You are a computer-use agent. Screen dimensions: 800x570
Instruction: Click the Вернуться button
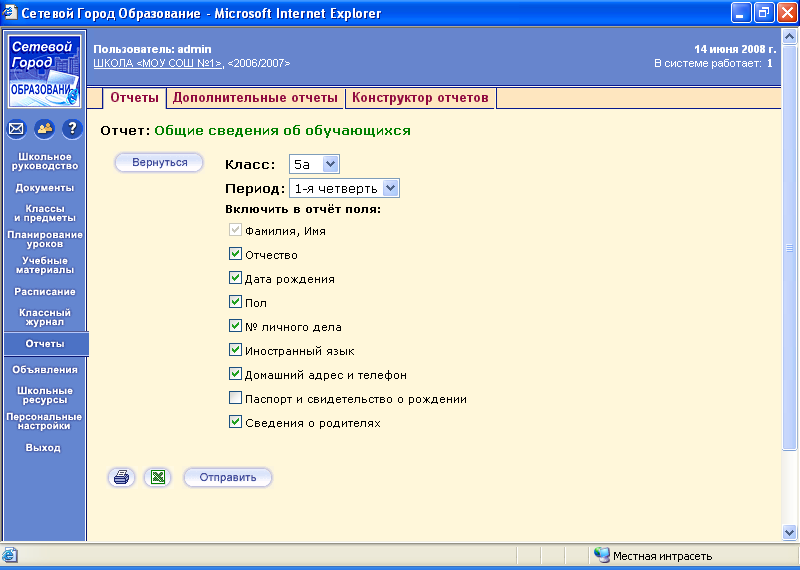point(159,163)
